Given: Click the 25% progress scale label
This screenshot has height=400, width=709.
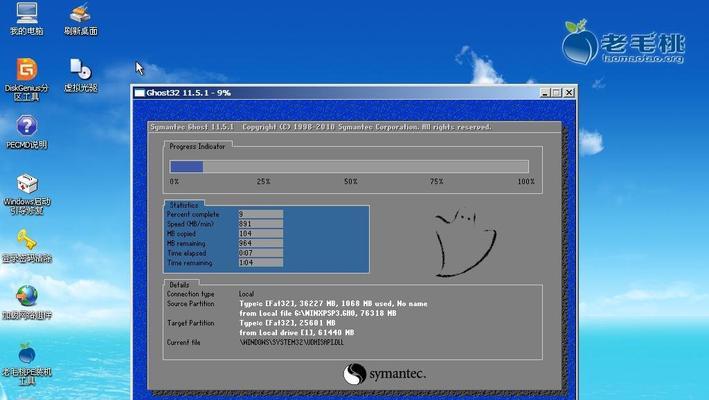Looking at the screenshot, I should point(264,181).
